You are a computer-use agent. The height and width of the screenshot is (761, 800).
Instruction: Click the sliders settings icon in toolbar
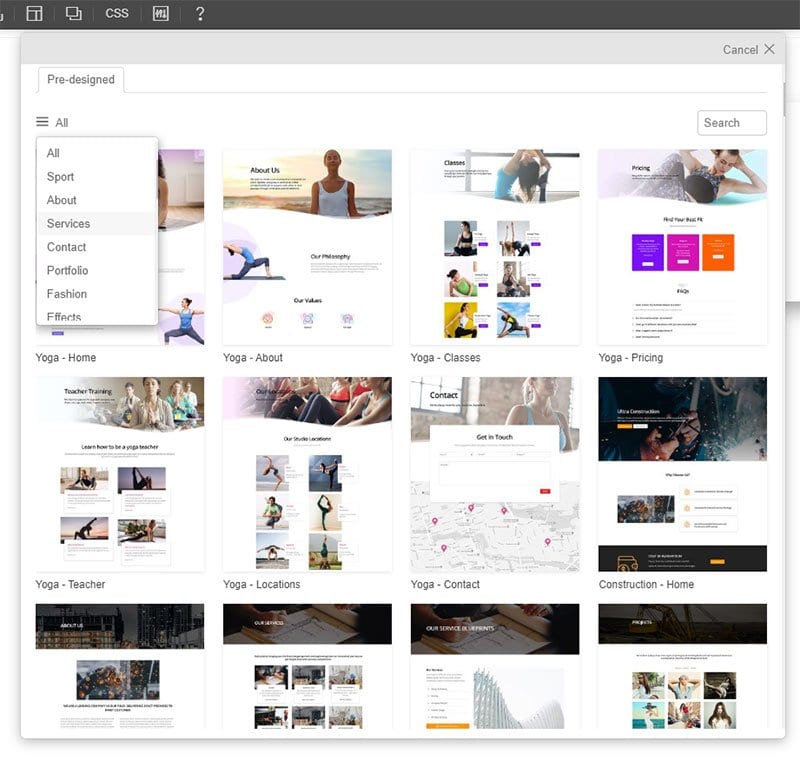coord(160,13)
